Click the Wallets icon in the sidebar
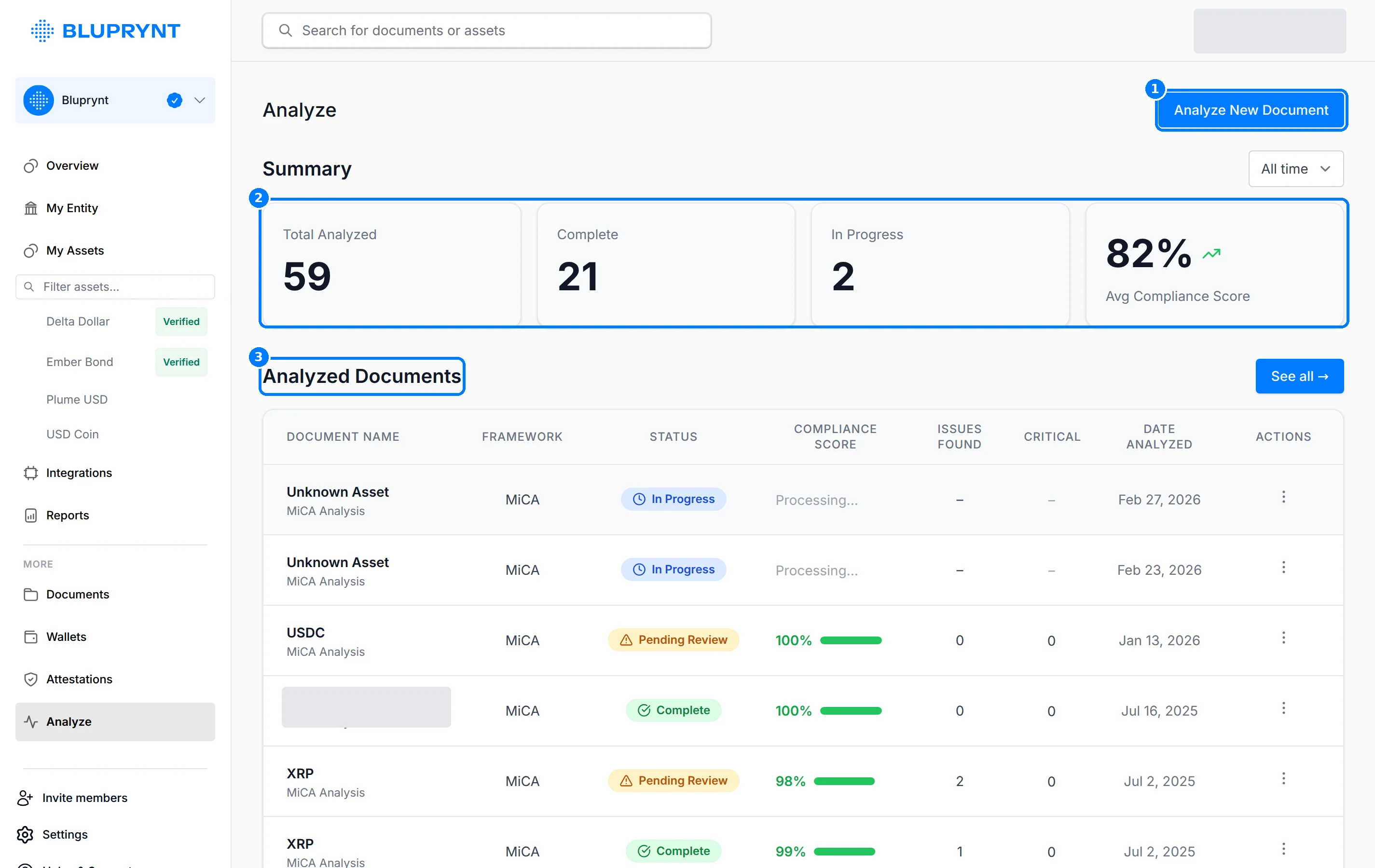 (x=31, y=637)
